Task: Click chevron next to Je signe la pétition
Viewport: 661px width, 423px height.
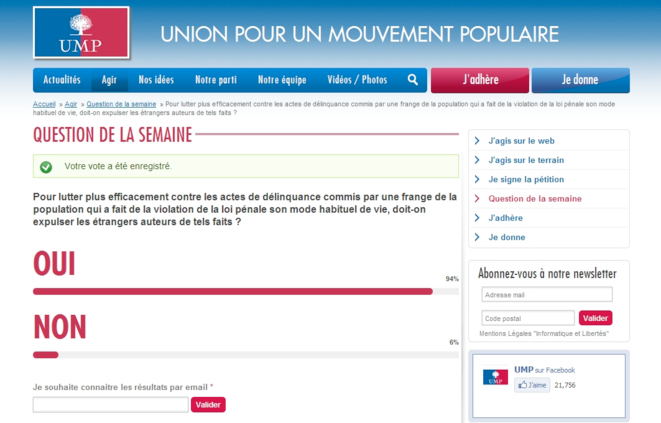Action: (477, 179)
